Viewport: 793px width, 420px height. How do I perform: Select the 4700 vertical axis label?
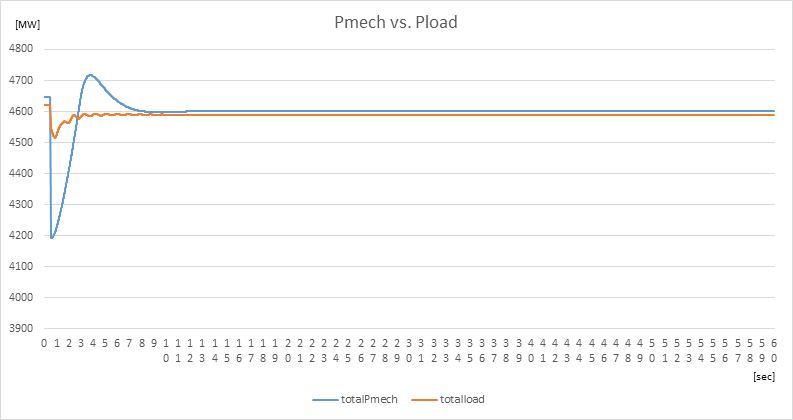(x=21, y=80)
